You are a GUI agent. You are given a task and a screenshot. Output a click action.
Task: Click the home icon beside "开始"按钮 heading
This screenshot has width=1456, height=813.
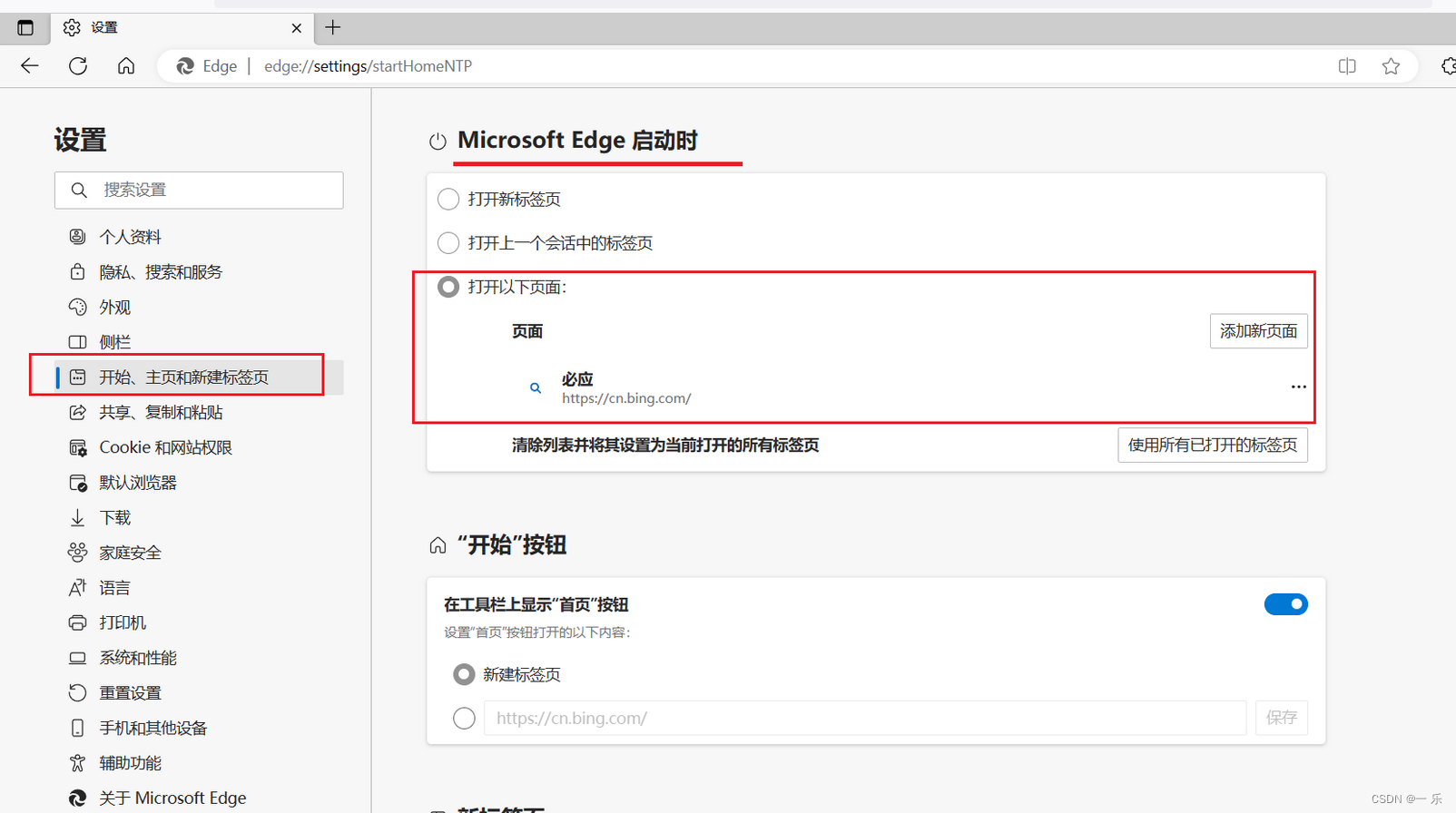(x=438, y=545)
